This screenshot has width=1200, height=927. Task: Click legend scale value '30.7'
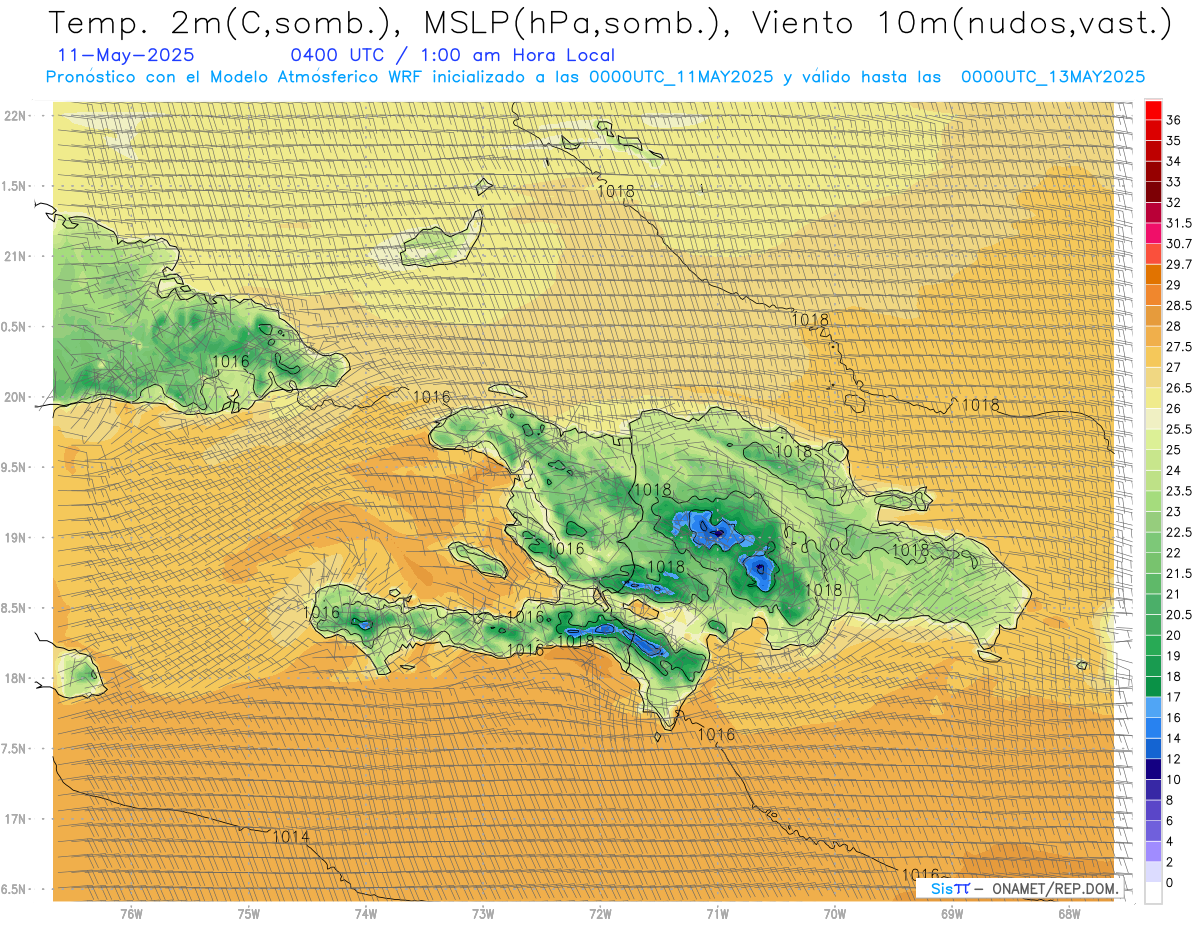[x=1179, y=244]
